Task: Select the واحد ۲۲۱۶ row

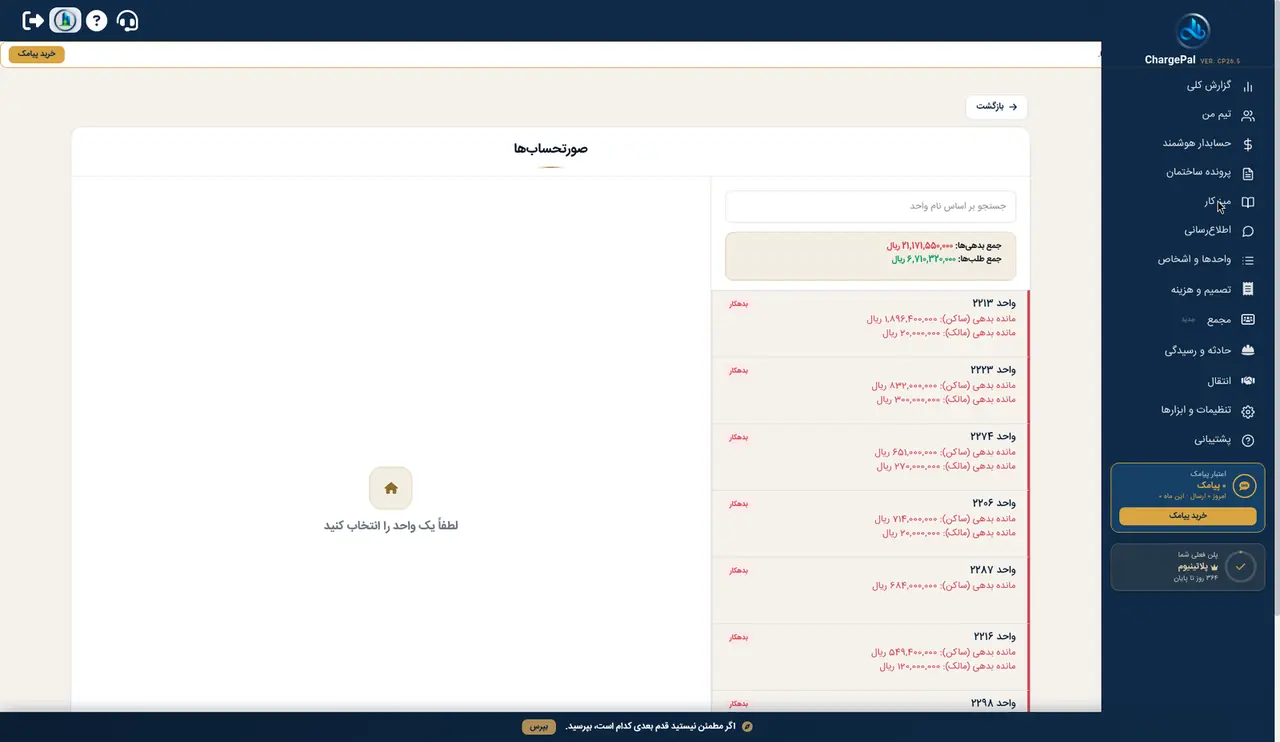Action: tap(870, 658)
